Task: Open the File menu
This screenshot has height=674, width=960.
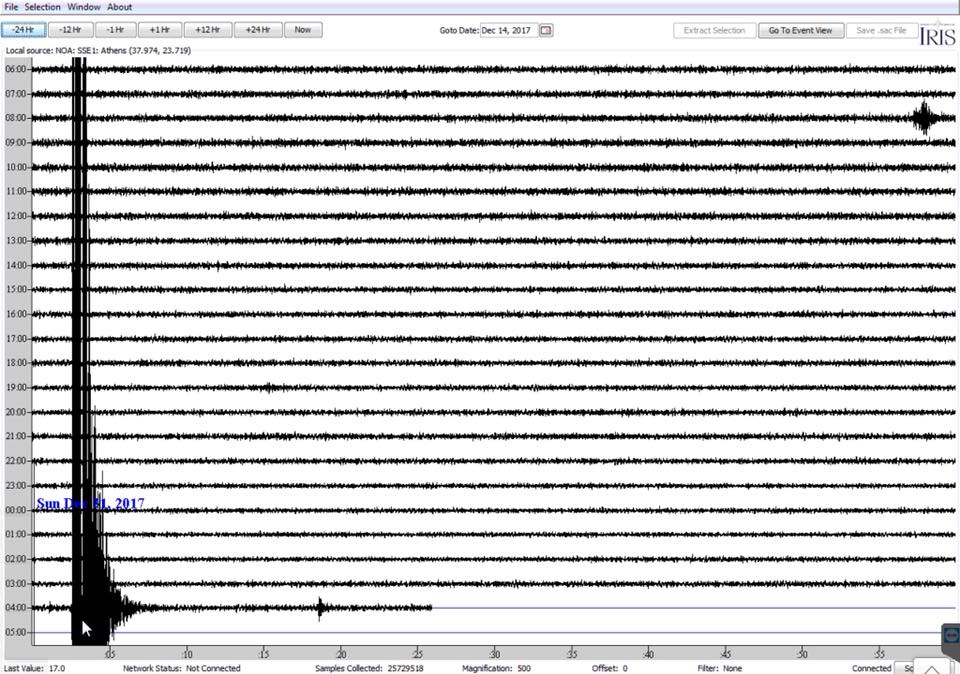Action: [11, 7]
